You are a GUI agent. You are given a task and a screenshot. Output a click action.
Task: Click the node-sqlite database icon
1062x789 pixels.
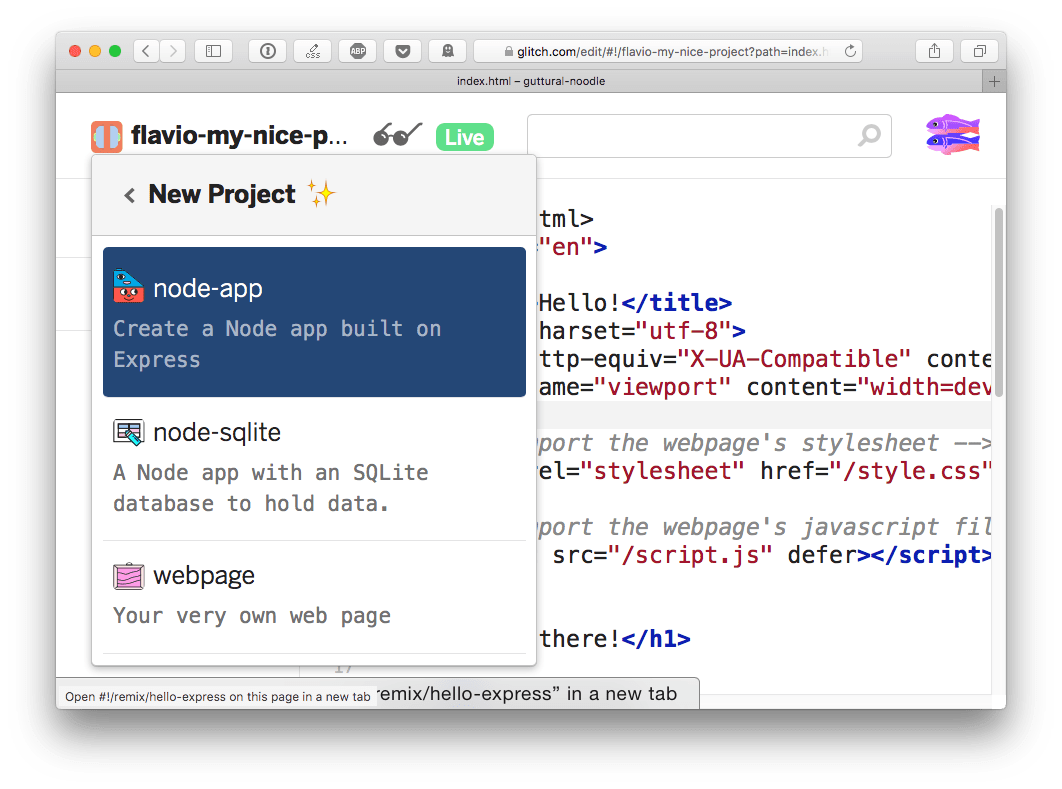click(x=128, y=432)
